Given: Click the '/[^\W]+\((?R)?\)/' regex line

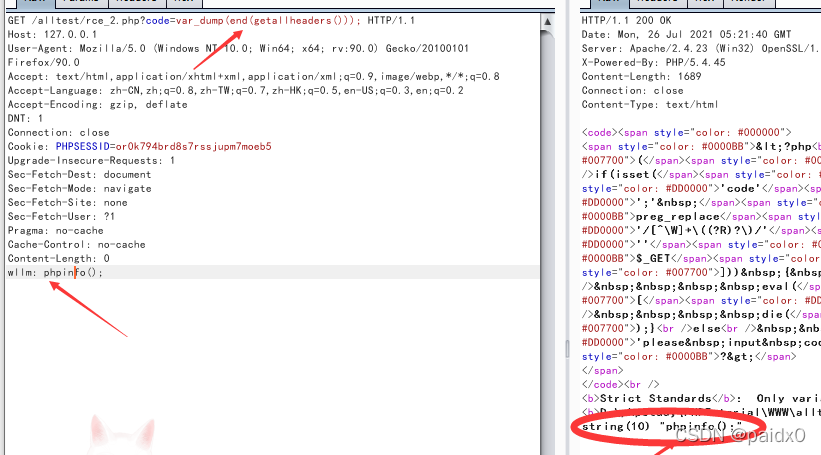Looking at the screenshot, I should (701, 230).
